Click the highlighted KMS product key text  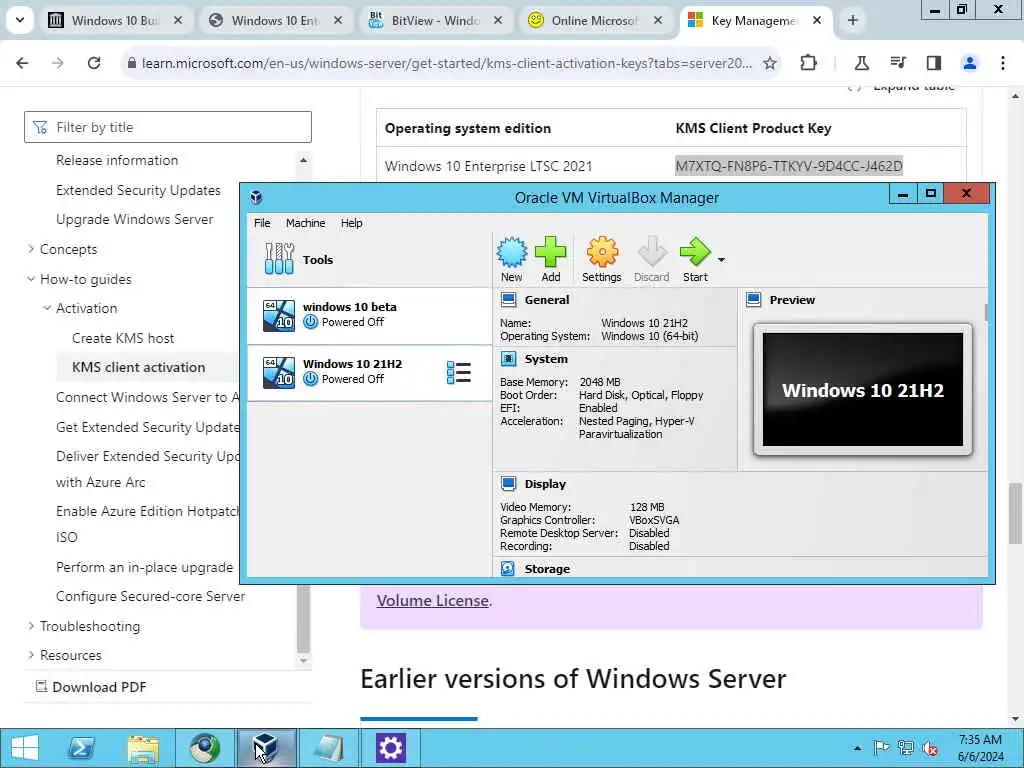pos(789,166)
